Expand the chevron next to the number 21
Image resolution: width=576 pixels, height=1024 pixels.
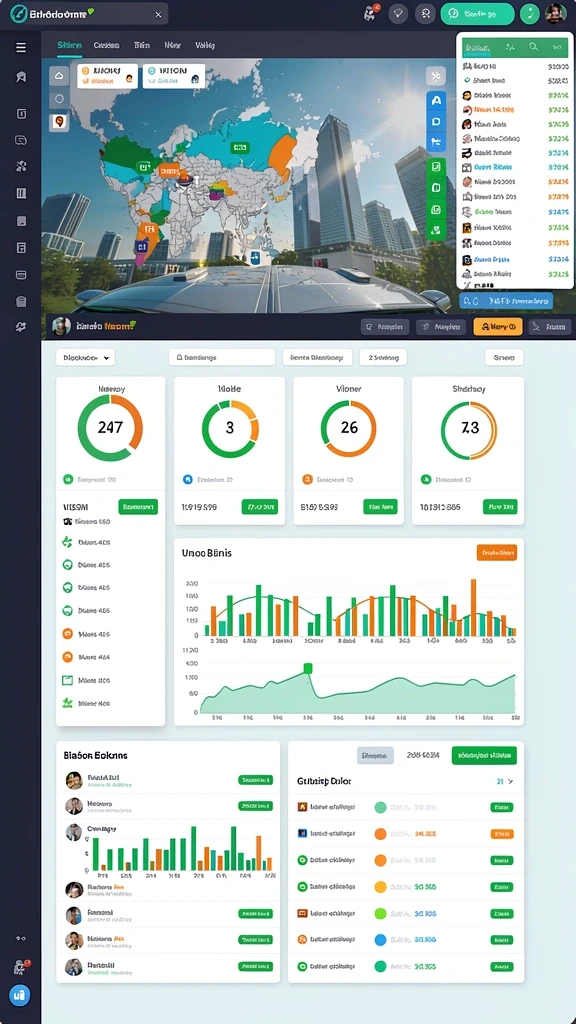[x=511, y=781]
